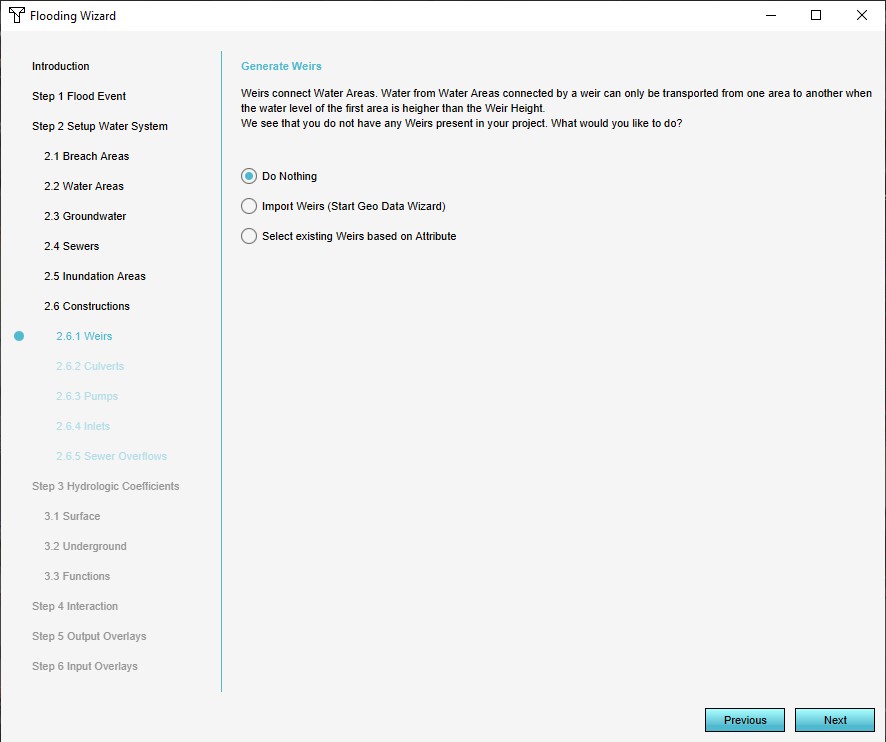Switch to 2.5 Inundation Areas
The width and height of the screenshot is (886, 742).
click(x=94, y=276)
